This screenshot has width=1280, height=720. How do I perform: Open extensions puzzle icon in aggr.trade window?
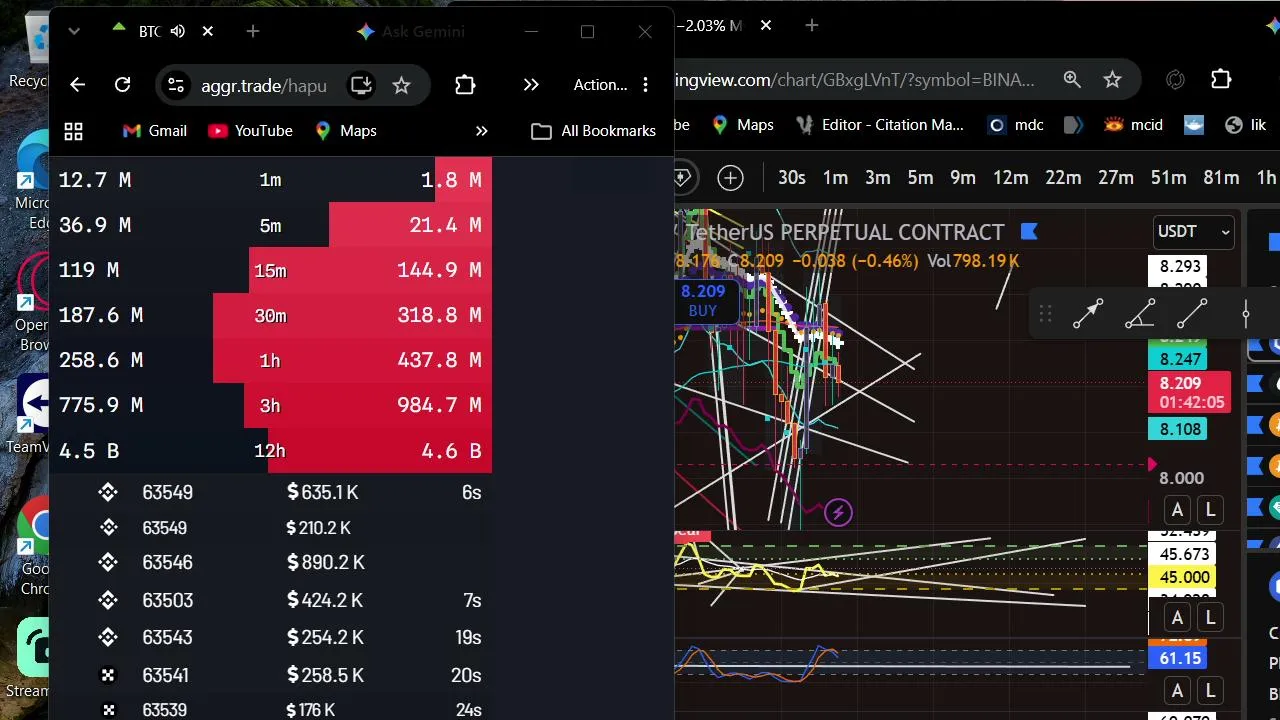(x=465, y=85)
